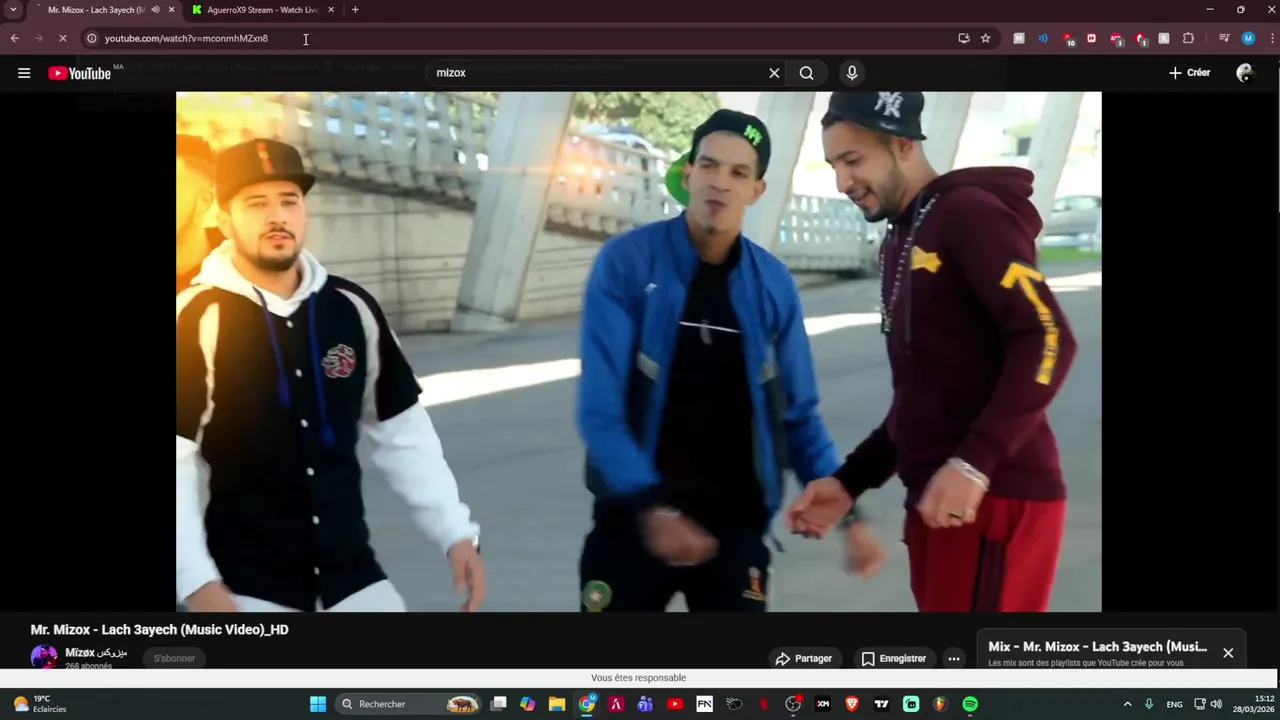Close the Mr. Mizox tab
The height and width of the screenshot is (720, 1280).
coord(171,10)
